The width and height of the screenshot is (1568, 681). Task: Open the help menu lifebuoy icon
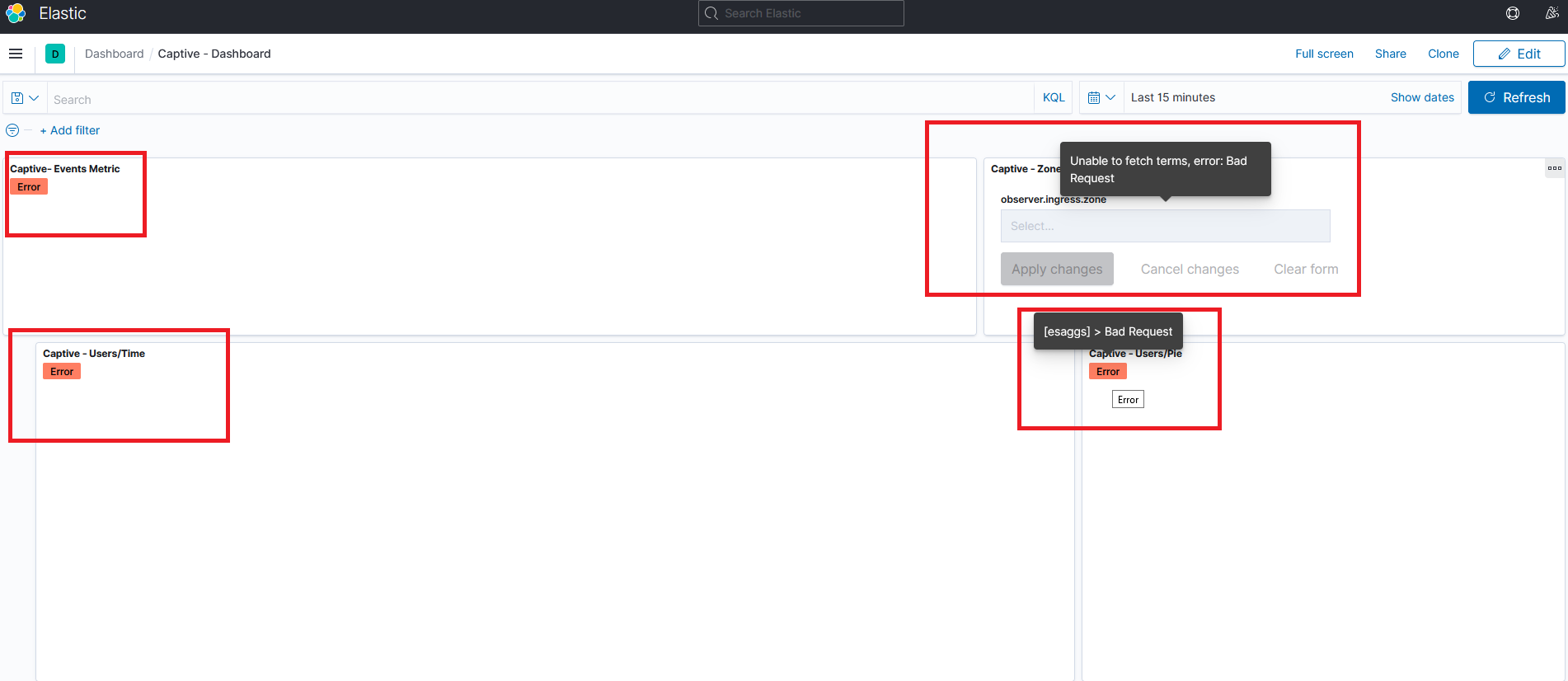click(x=1513, y=13)
